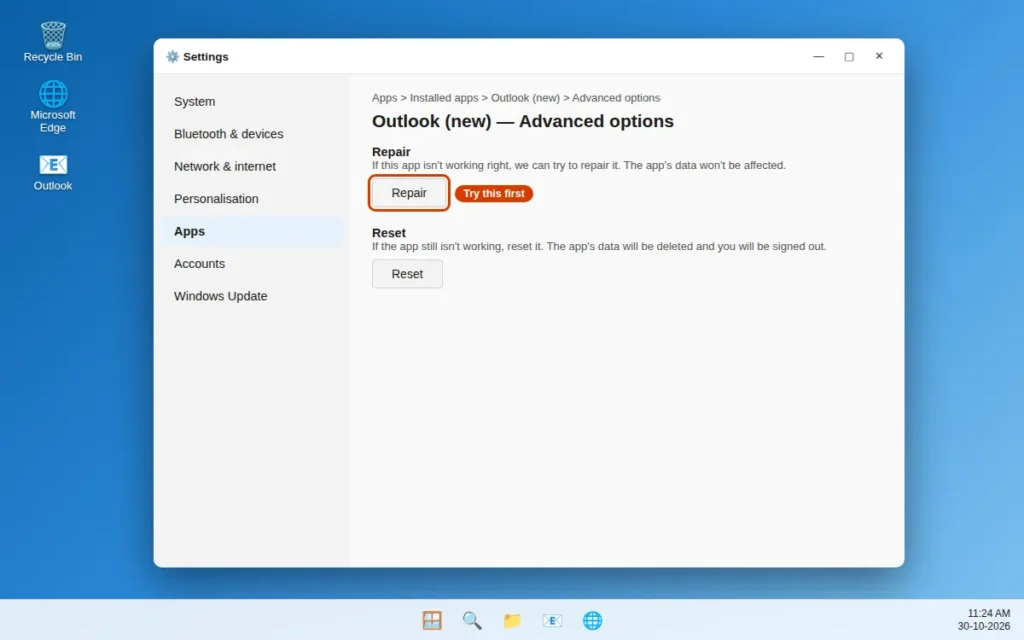The width and height of the screenshot is (1024, 640).
Task: Click the taskbar clock and date
Action: (x=985, y=620)
